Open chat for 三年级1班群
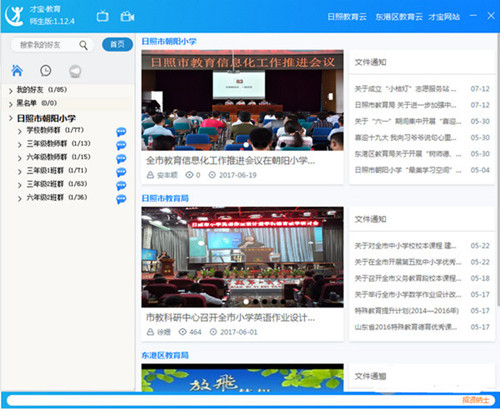The width and height of the screenshot is (500, 409). tap(121, 172)
